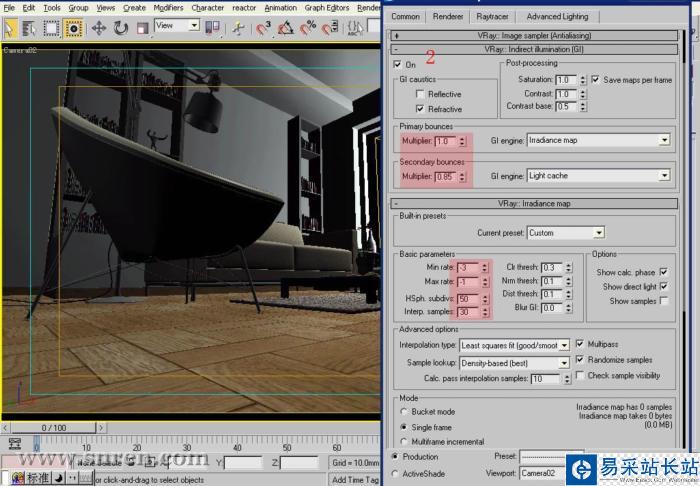Select Single frame mode
Screen dimensions: 700x486
point(404,427)
